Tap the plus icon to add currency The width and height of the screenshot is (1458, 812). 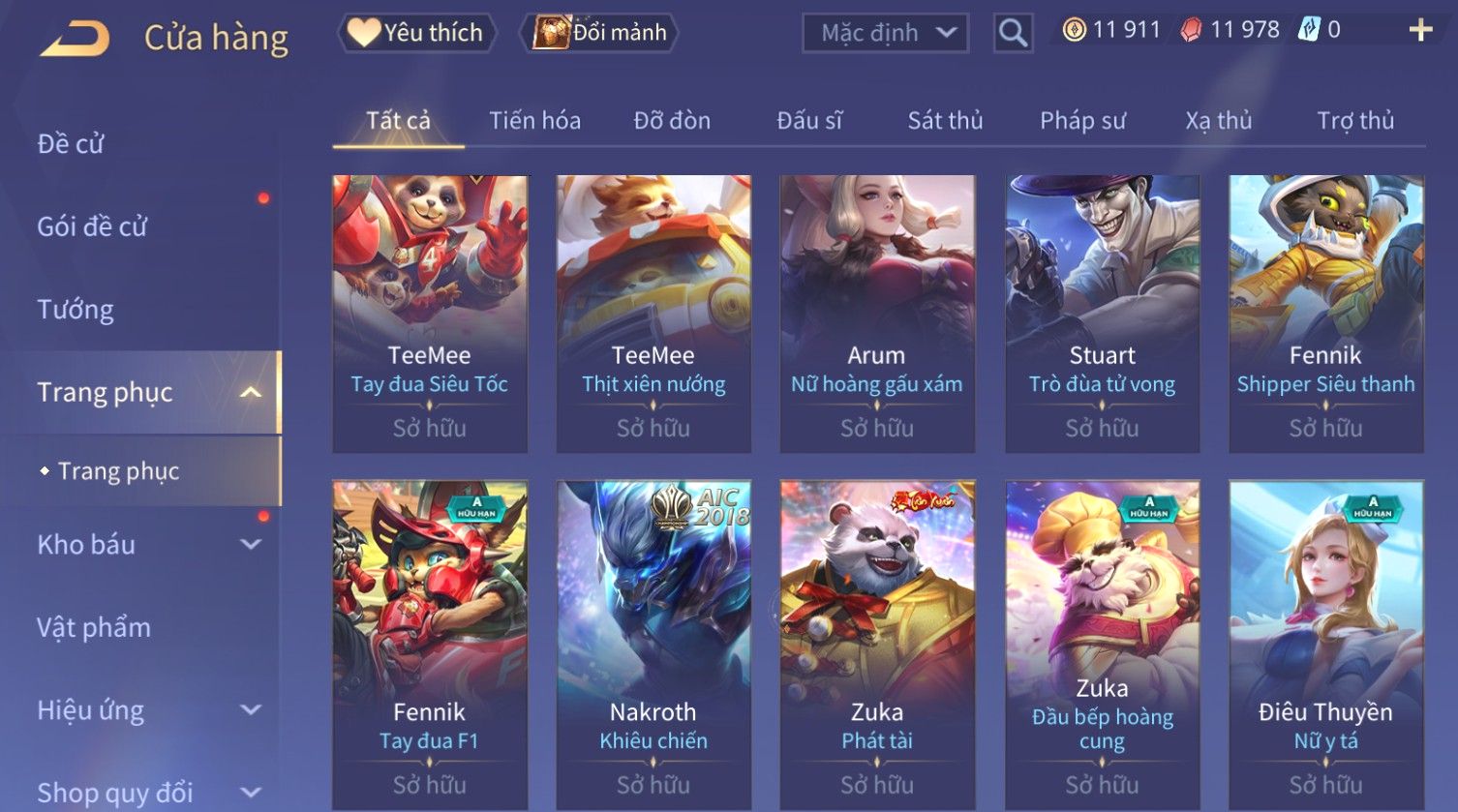coord(1420,31)
